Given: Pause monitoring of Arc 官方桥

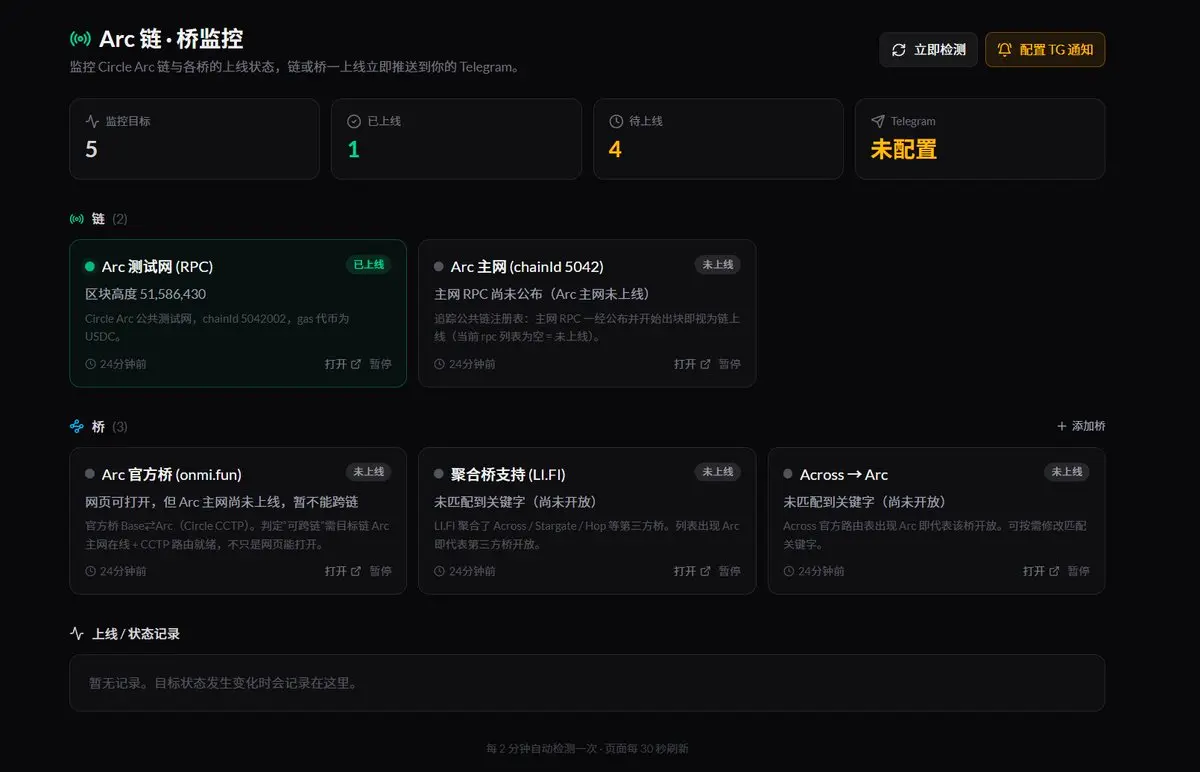Looking at the screenshot, I should coord(380,571).
